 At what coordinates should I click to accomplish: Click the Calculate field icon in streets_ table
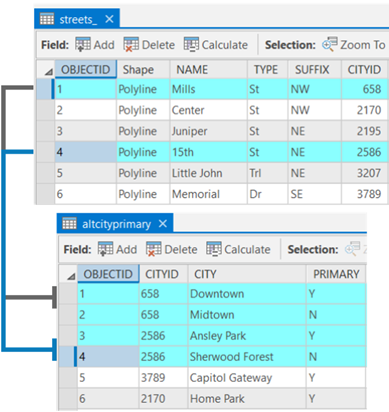point(191,44)
